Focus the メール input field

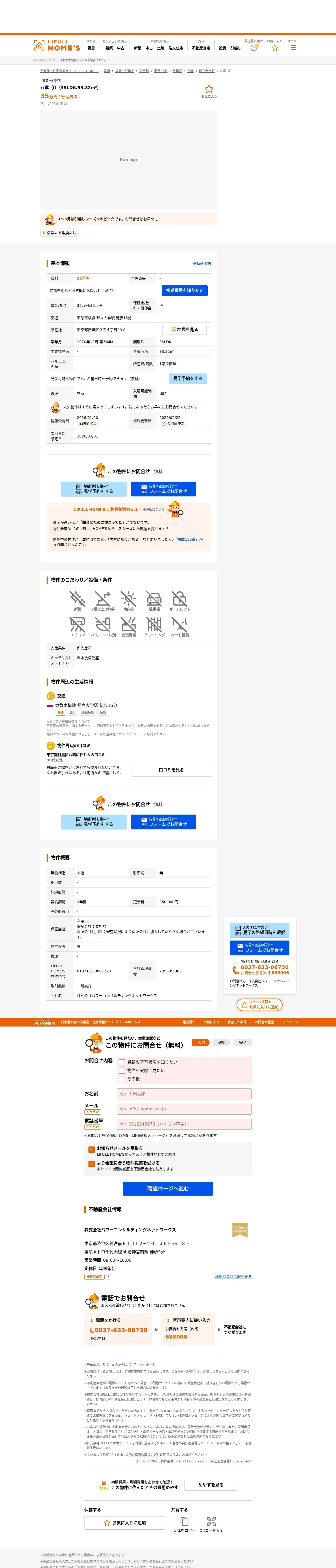(184, 1109)
